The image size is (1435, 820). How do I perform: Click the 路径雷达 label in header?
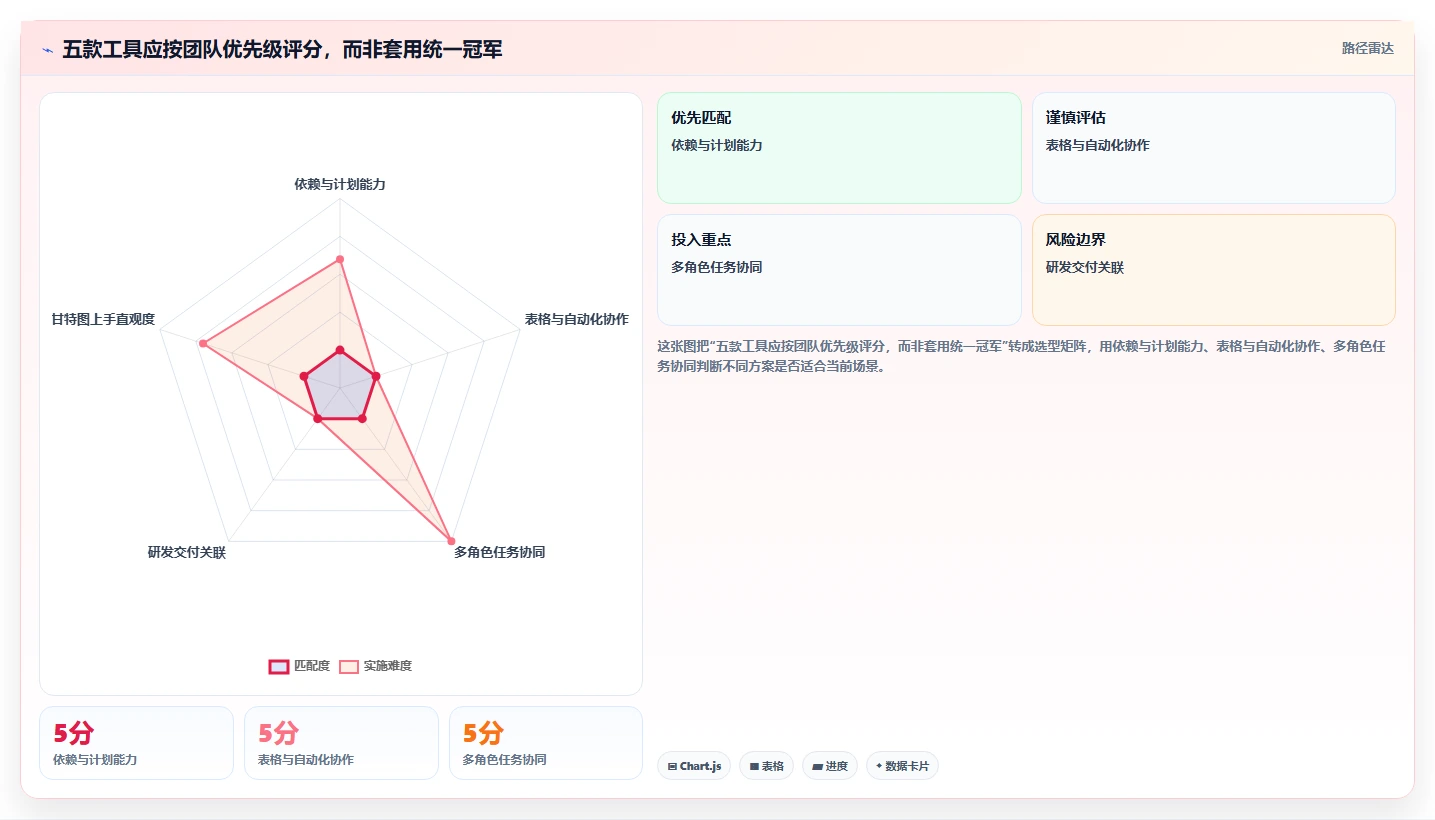(1367, 48)
